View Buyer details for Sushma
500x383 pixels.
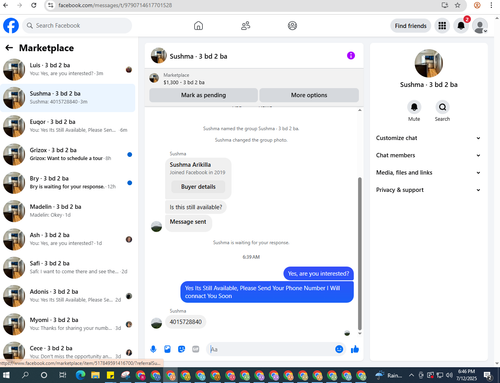[198, 187]
